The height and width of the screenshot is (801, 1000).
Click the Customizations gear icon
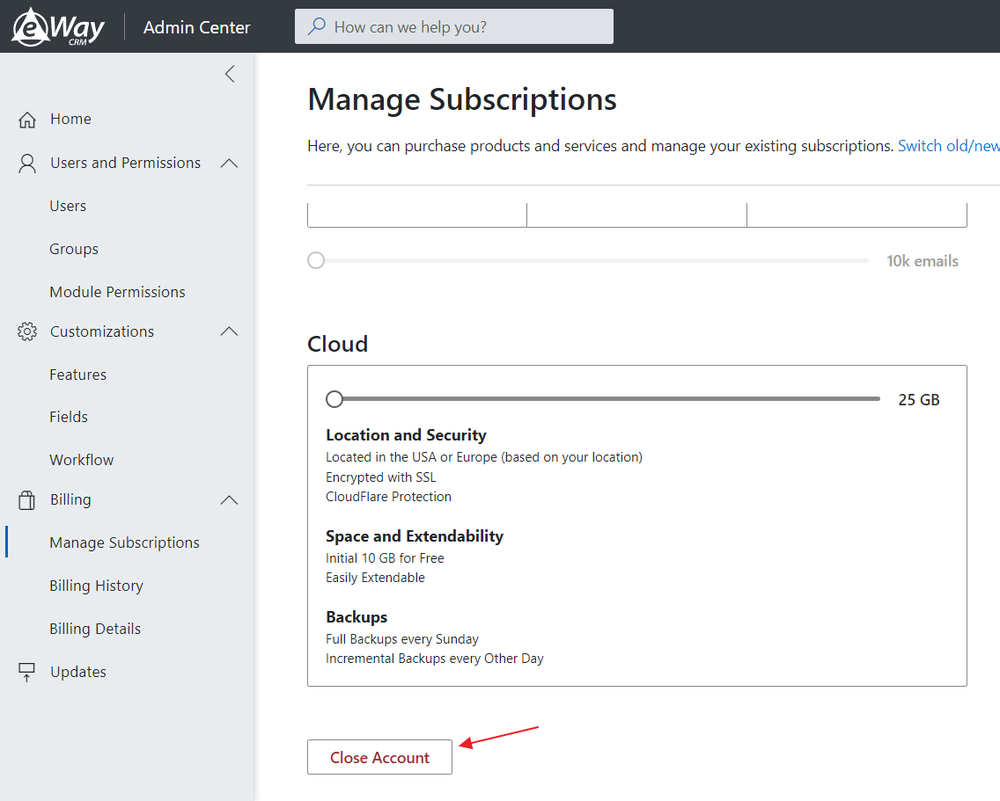(27, 332)
